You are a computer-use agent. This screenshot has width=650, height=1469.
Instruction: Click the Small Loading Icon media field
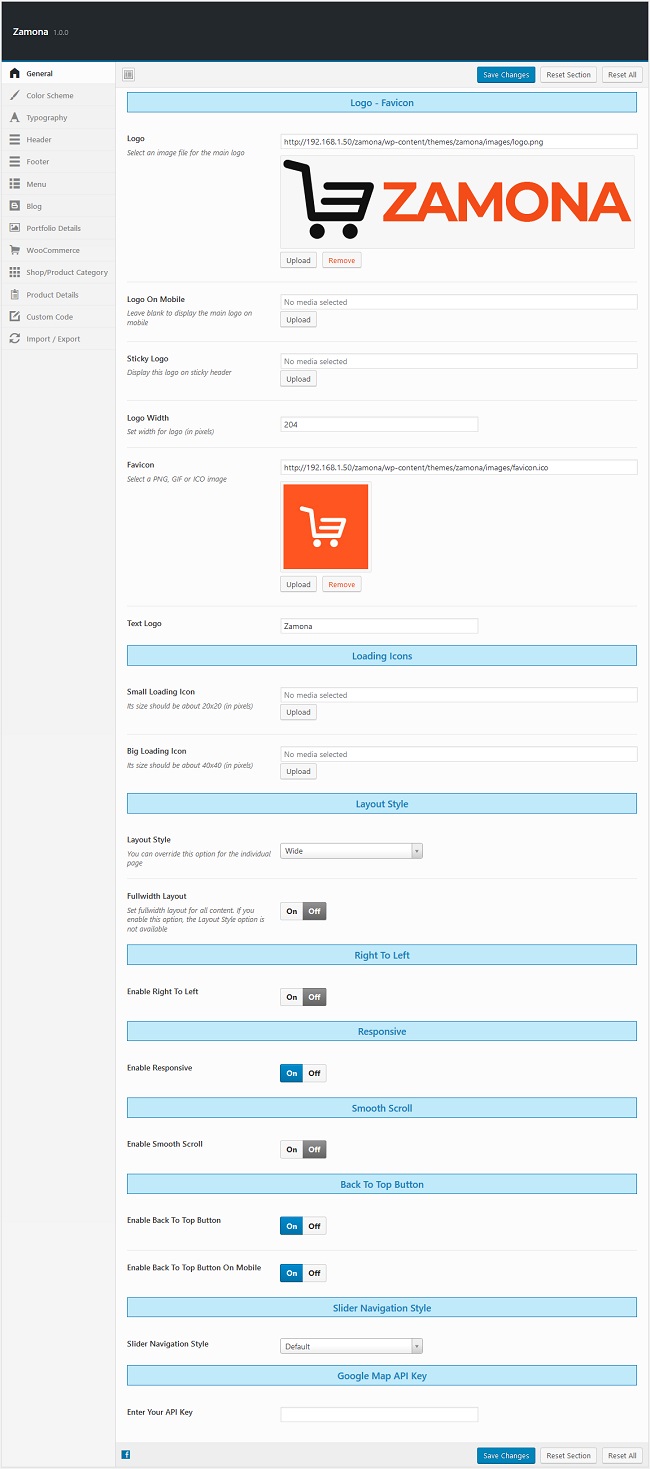tap(459, 695)
